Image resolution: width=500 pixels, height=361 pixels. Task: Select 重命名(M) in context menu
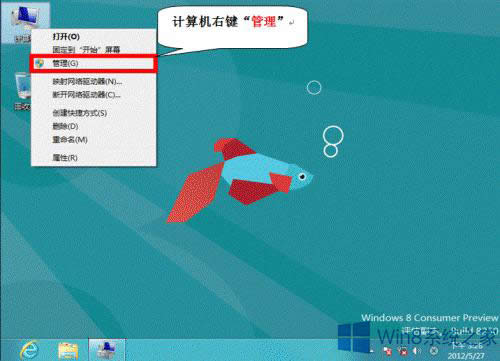point(93,140)
